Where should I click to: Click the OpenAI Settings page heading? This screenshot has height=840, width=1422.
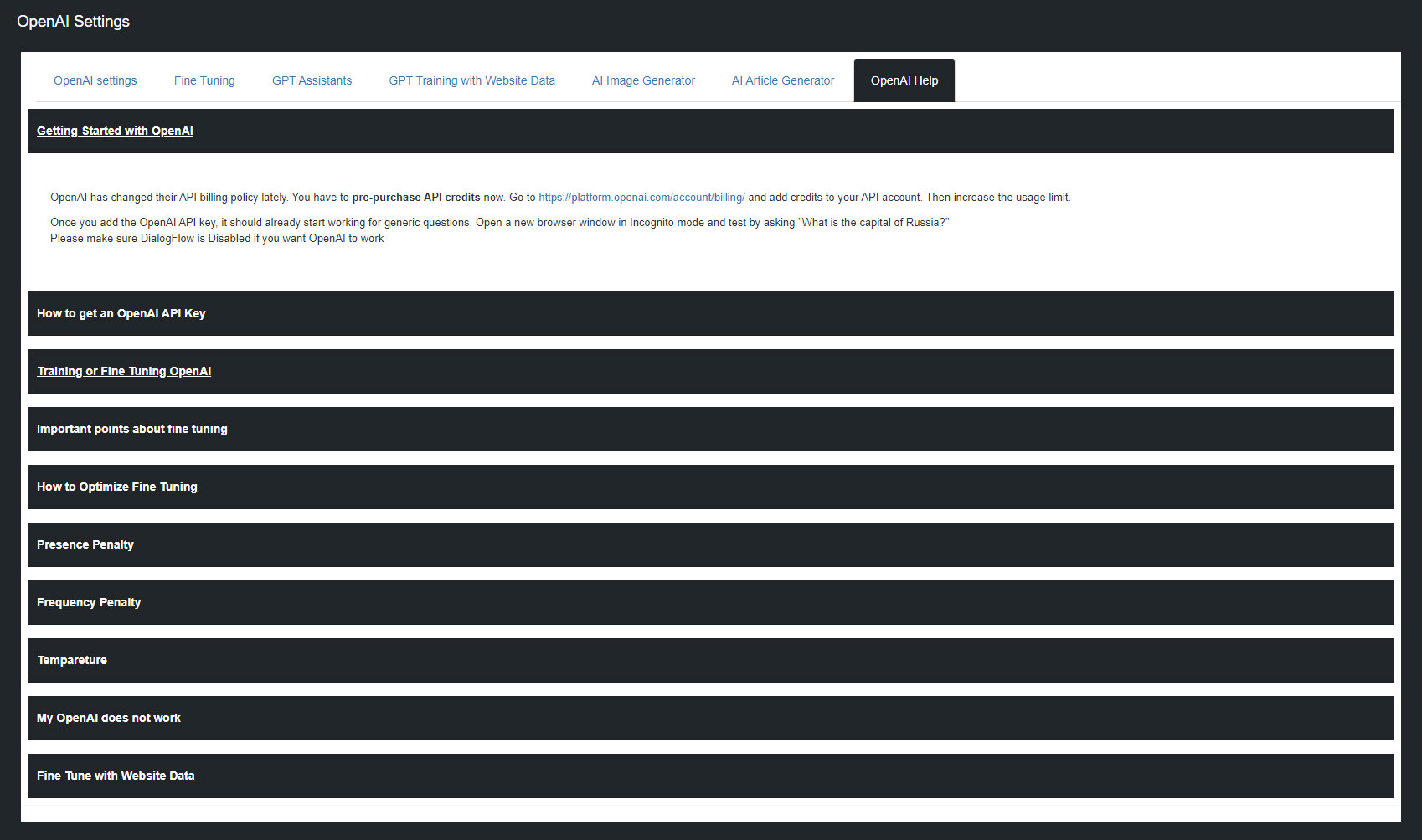(x=73, y=22)
